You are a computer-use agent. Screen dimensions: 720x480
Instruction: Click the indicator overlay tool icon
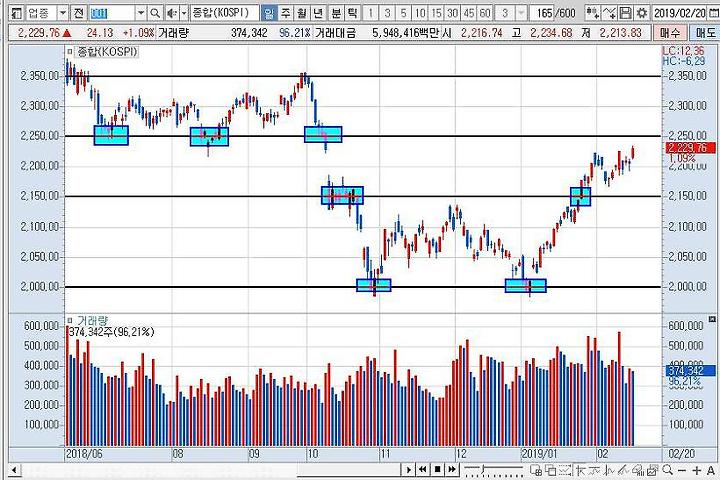[638, 470]
